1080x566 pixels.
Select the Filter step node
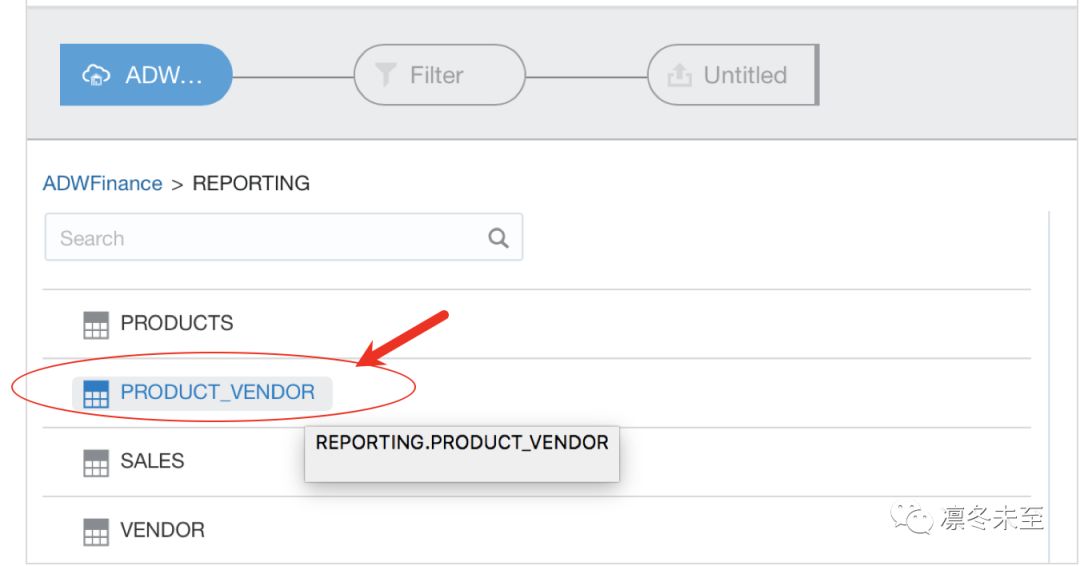(x=439, y=75)
